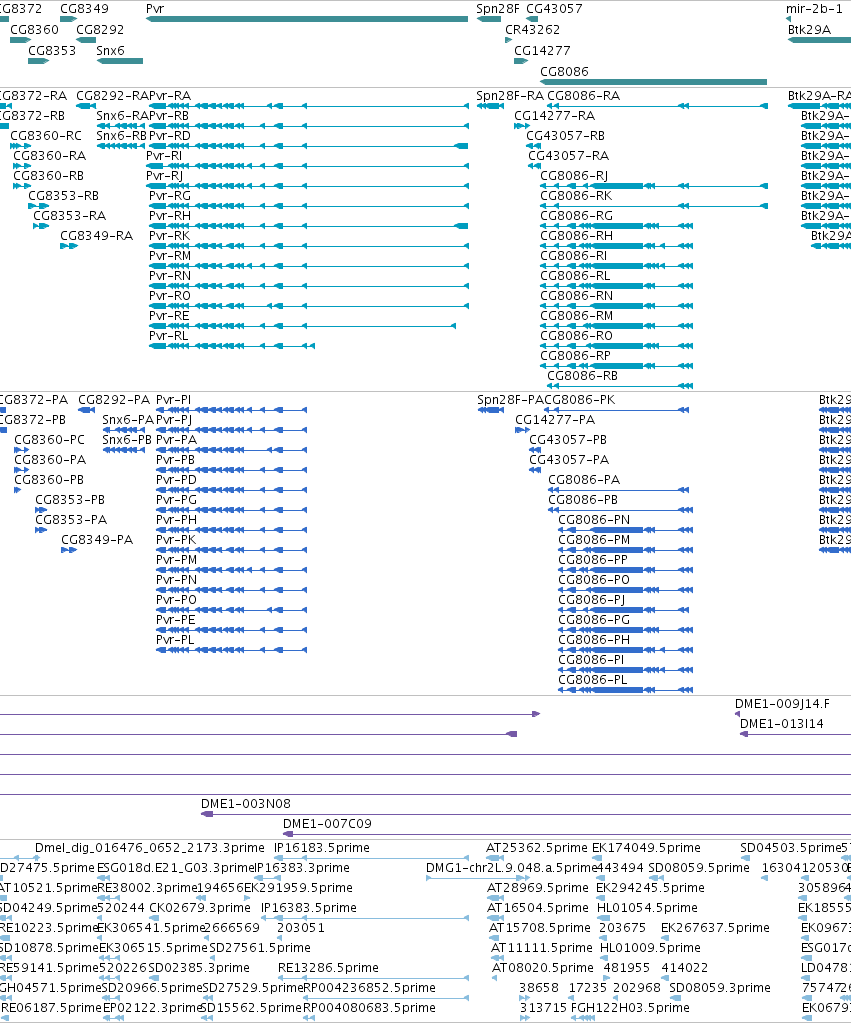Select the 'Snx6-RB' transcript label
The width and height of the screenshot is (851, 1023).
121,135
